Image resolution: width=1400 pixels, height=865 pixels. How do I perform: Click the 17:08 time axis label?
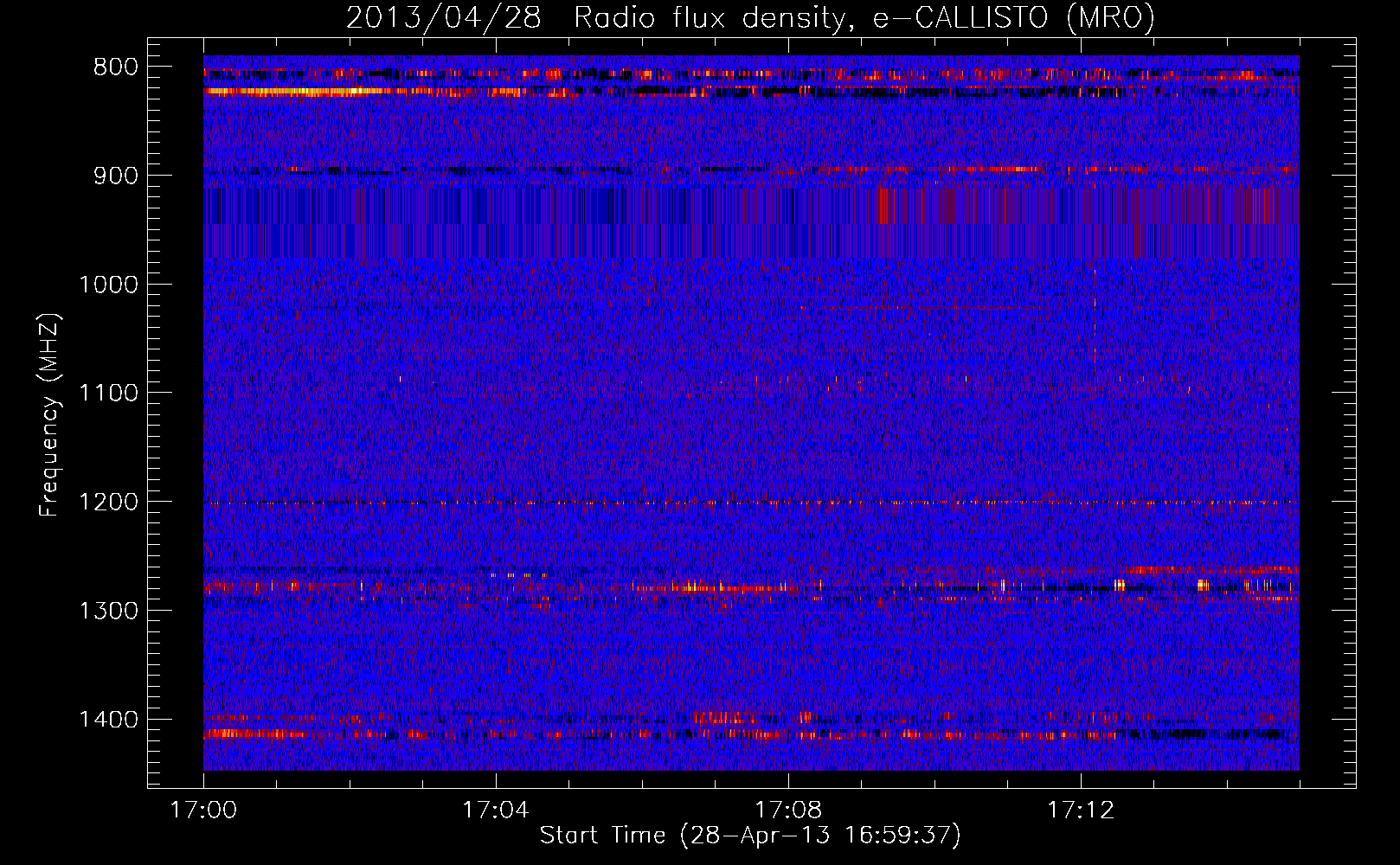coord(788,811)
